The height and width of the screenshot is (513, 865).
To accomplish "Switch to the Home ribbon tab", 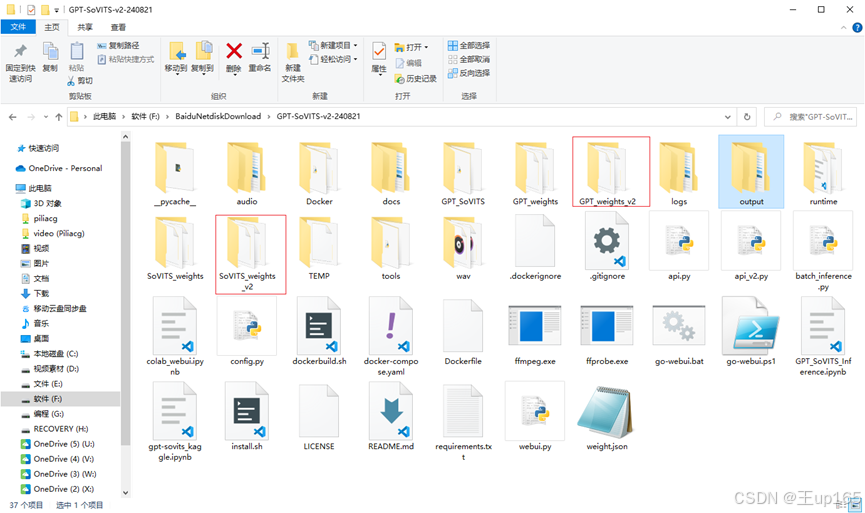I will [52, 27].
